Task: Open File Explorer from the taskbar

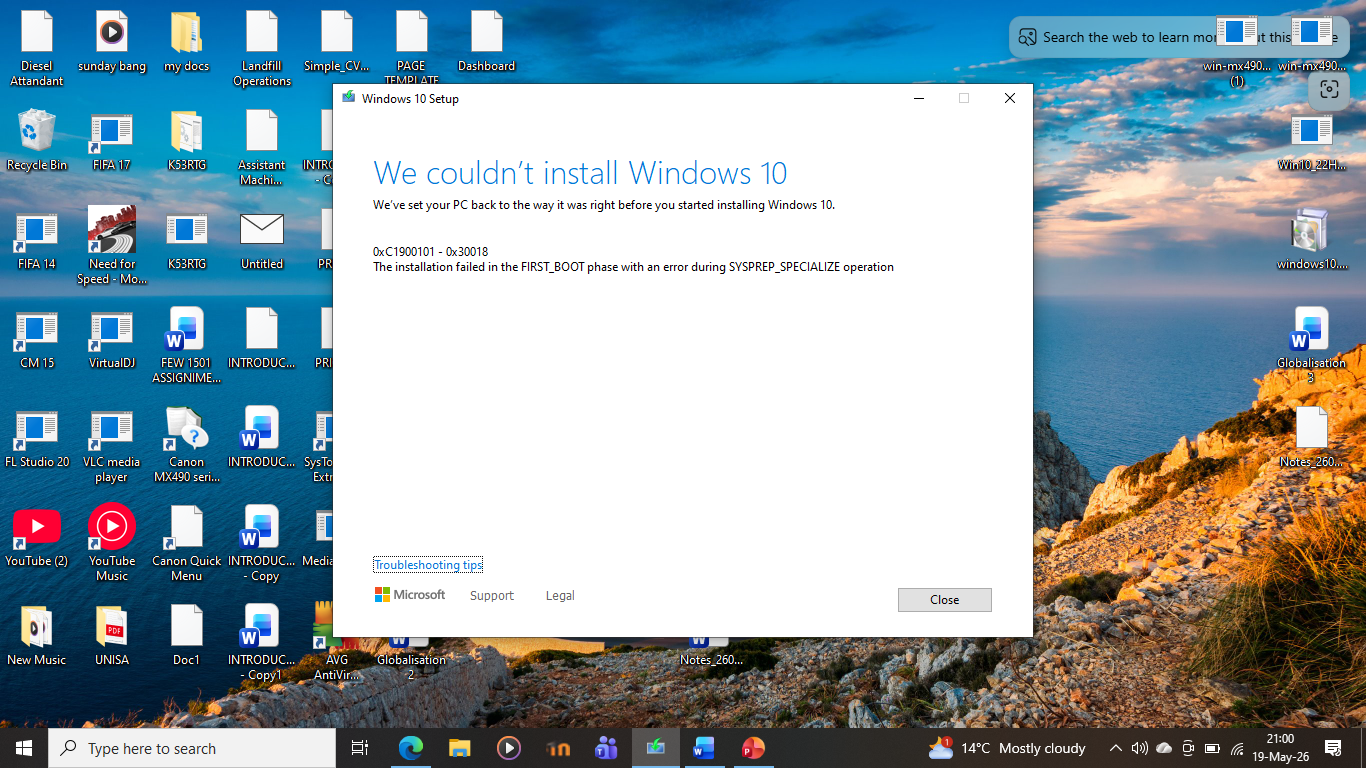Action: tap(459, 748)
